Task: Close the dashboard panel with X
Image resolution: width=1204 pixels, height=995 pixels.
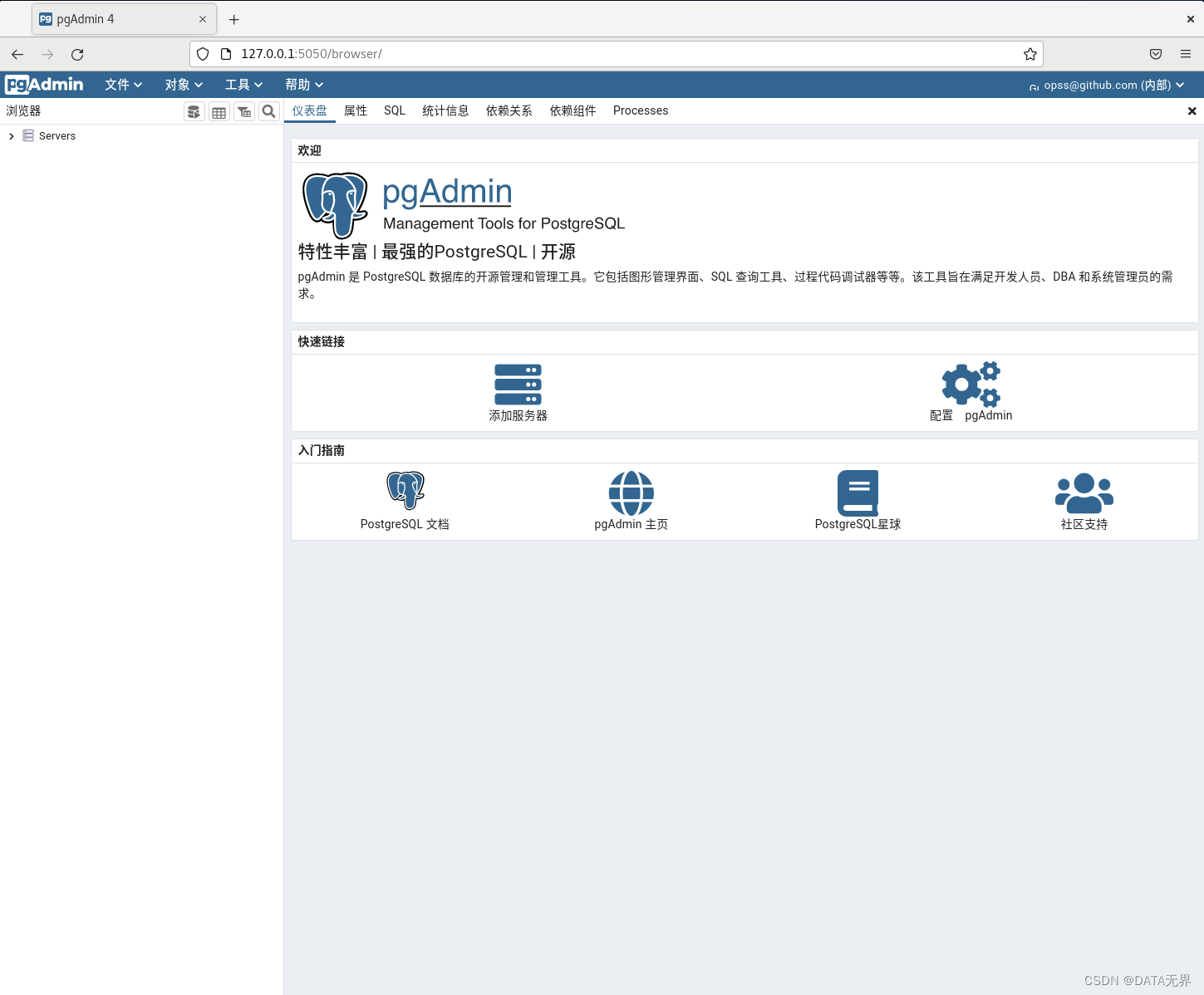Action: pos(1192,111)
